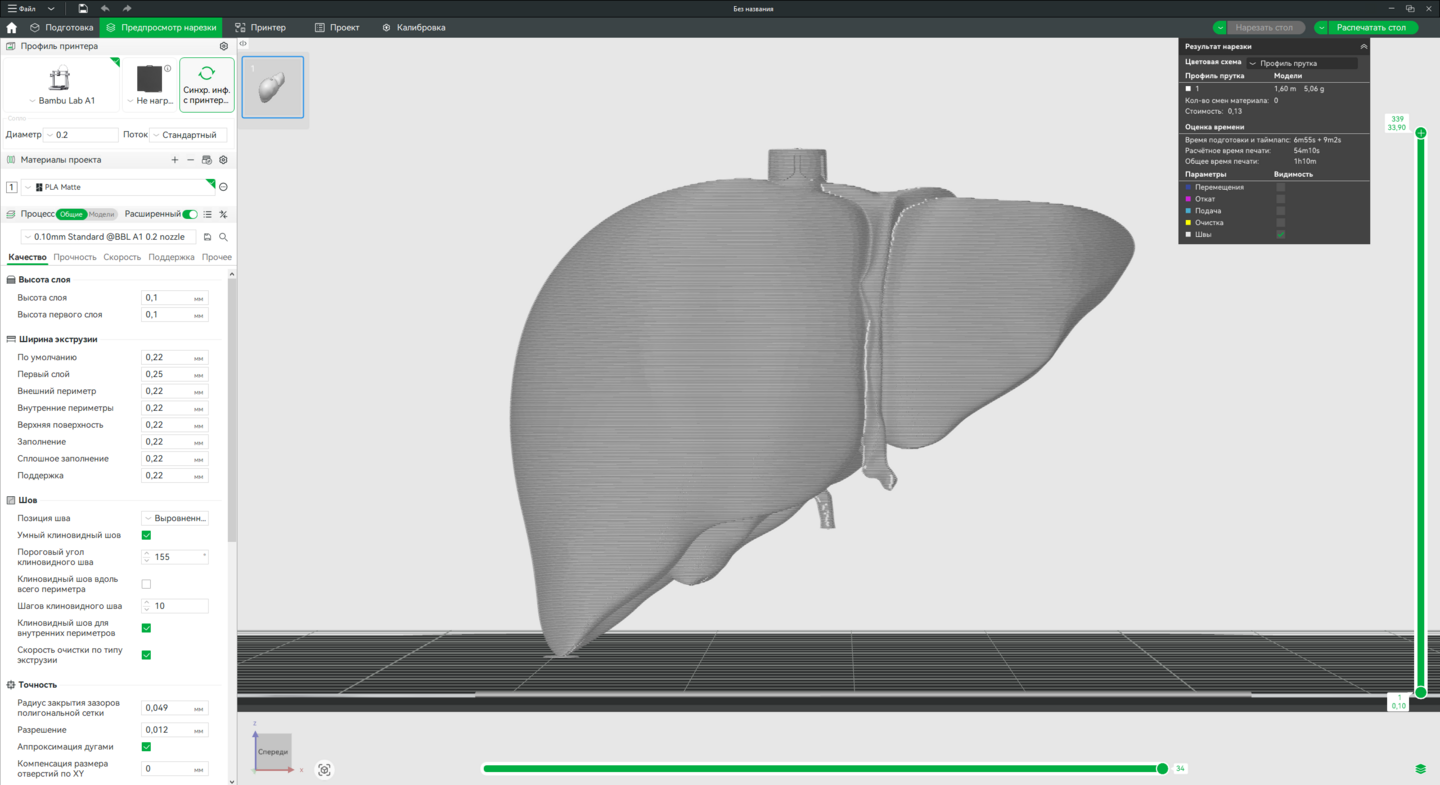This screenshot has width=1440, height=785.
Task: Remove a filament with the minus icon
Action: [191, 160]
